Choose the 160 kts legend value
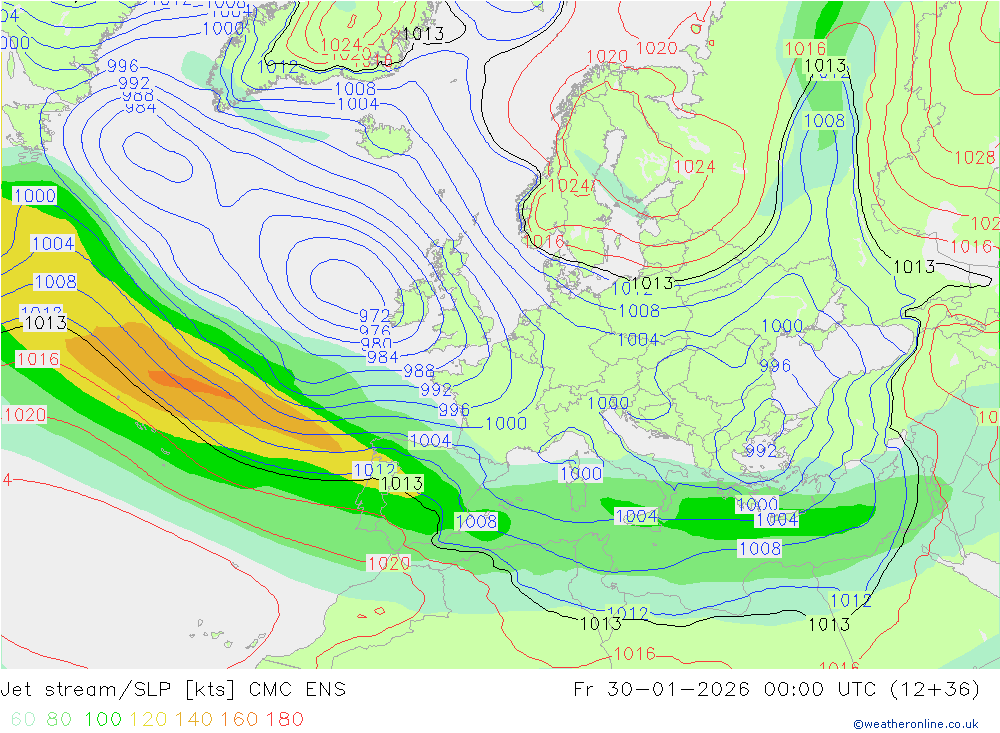This screenshot has height=733, width=1000. pyautogui.click(x=239, y=719)
